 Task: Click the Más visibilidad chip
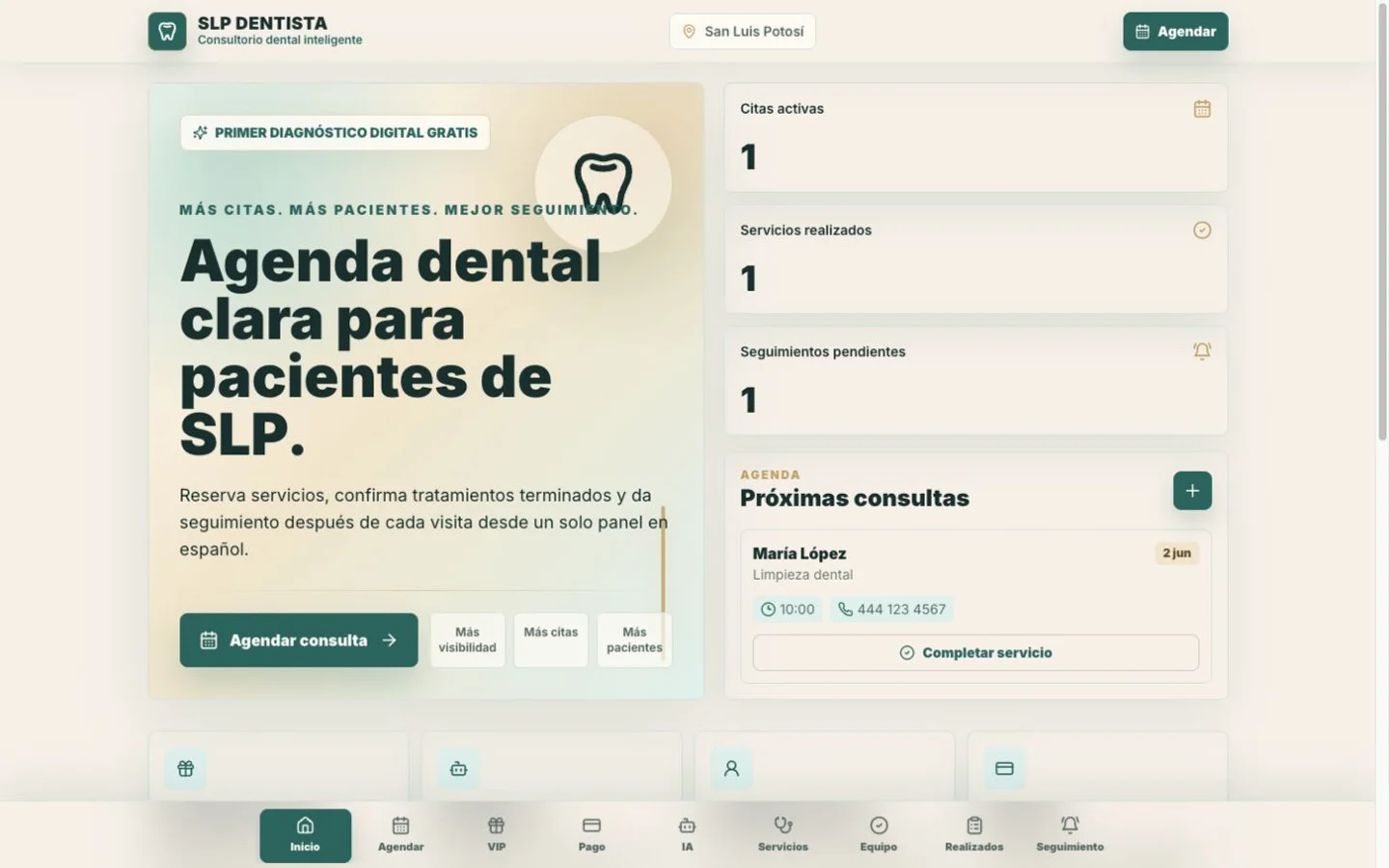pyautogui.click(x=467, y=640)
